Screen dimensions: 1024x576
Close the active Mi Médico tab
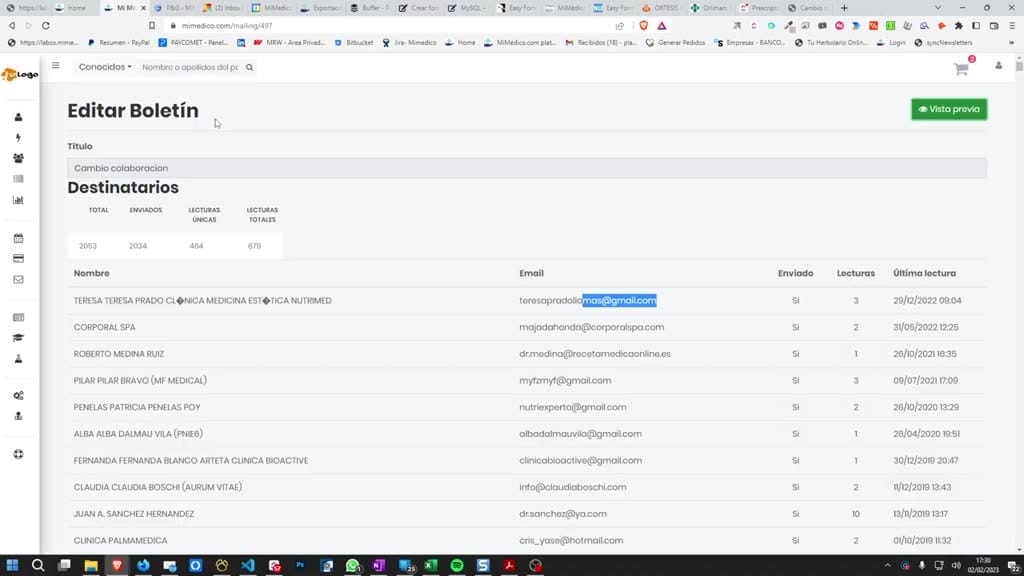click(x=144, y=8)
